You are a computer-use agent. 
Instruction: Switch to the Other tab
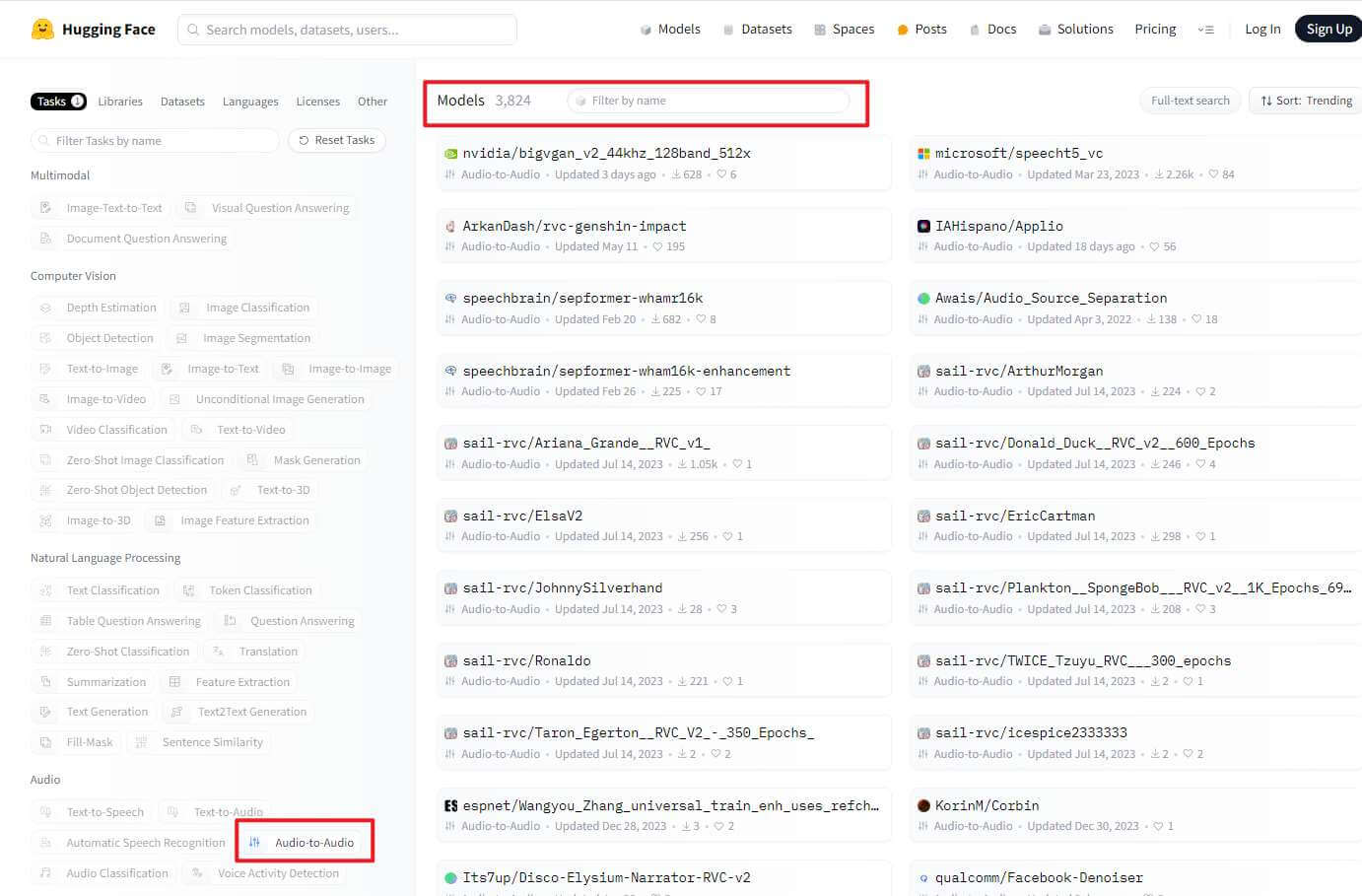(373, 102)
